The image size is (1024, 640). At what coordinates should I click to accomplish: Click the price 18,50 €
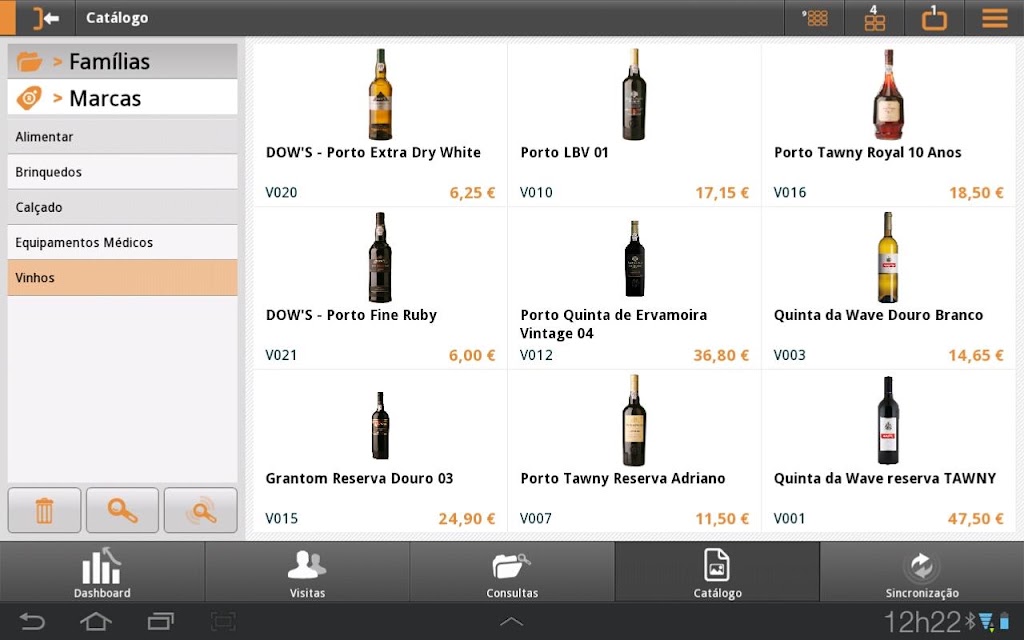pyautogui.click(x=976, y=193)
